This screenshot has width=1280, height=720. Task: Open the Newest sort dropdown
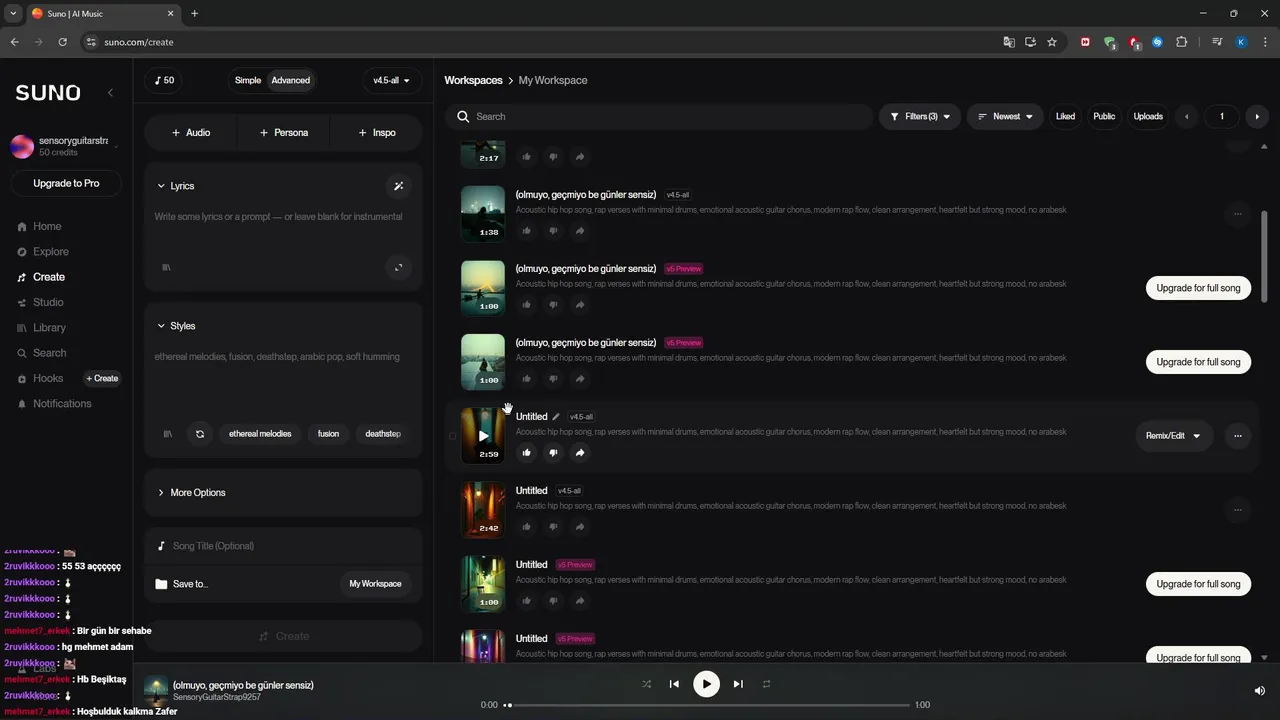1005,117
